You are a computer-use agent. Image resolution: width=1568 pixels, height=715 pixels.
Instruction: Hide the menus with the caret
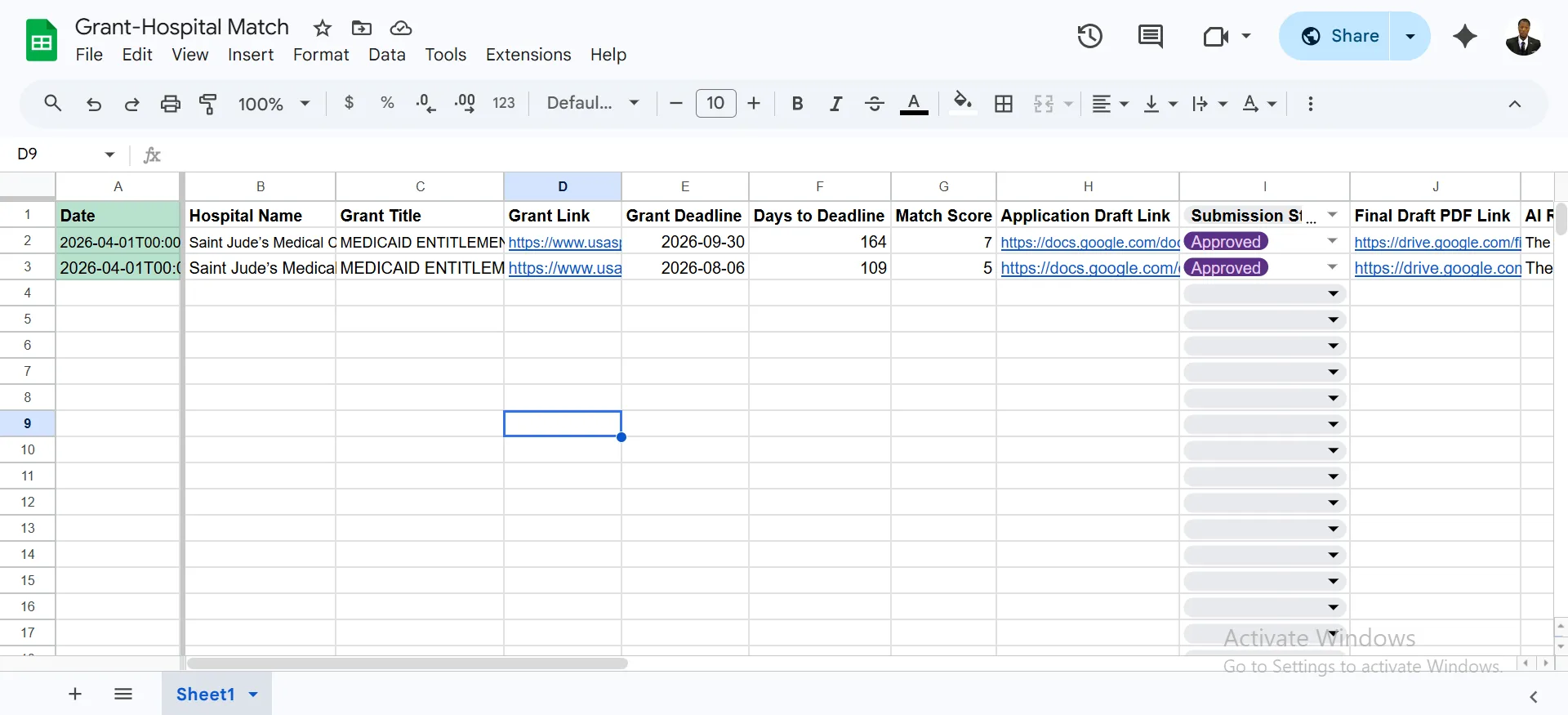click(1514, 104)
